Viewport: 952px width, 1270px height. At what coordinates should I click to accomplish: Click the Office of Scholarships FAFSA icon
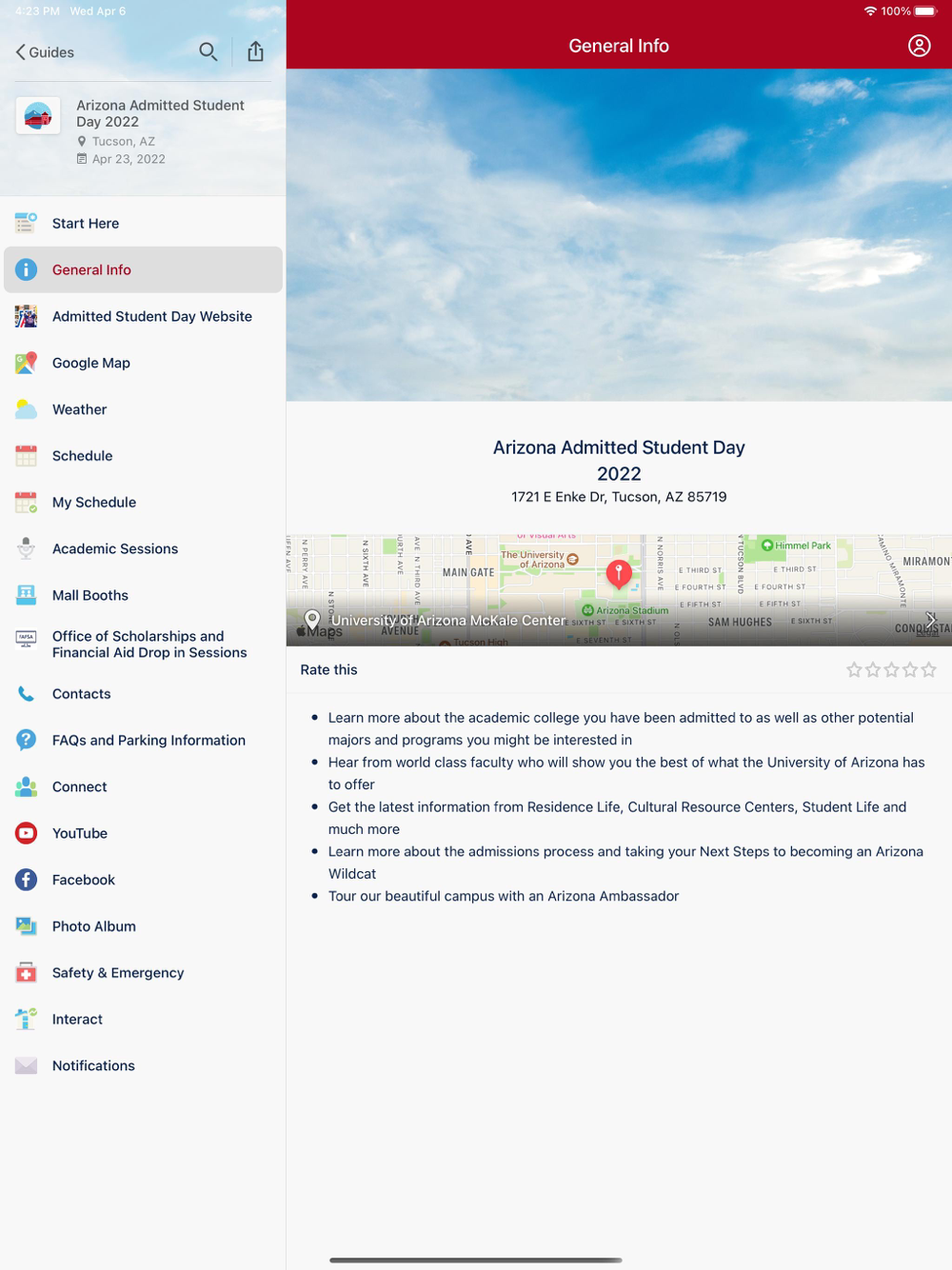[27, 640]
